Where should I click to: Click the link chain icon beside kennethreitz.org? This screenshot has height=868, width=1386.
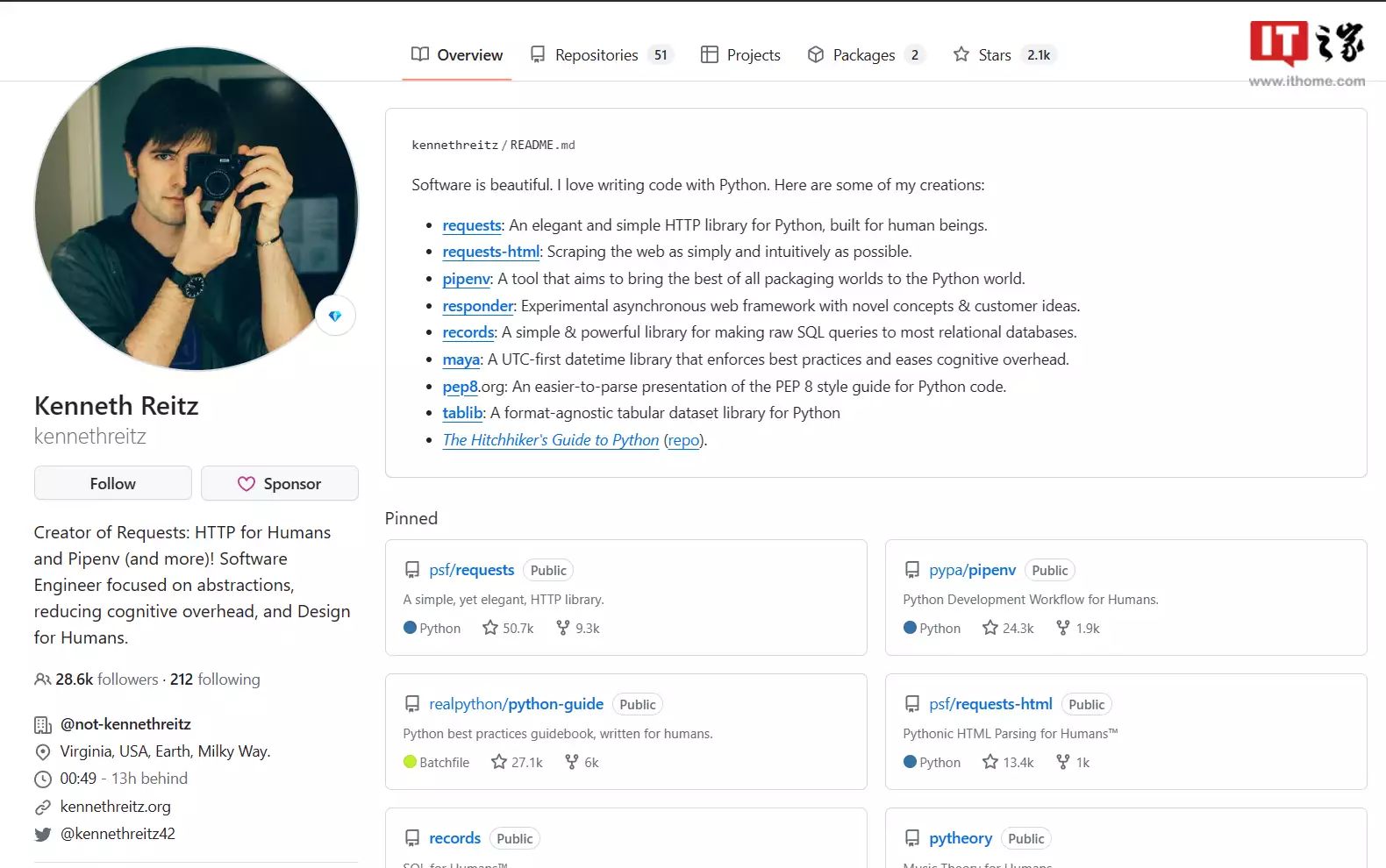42,807
